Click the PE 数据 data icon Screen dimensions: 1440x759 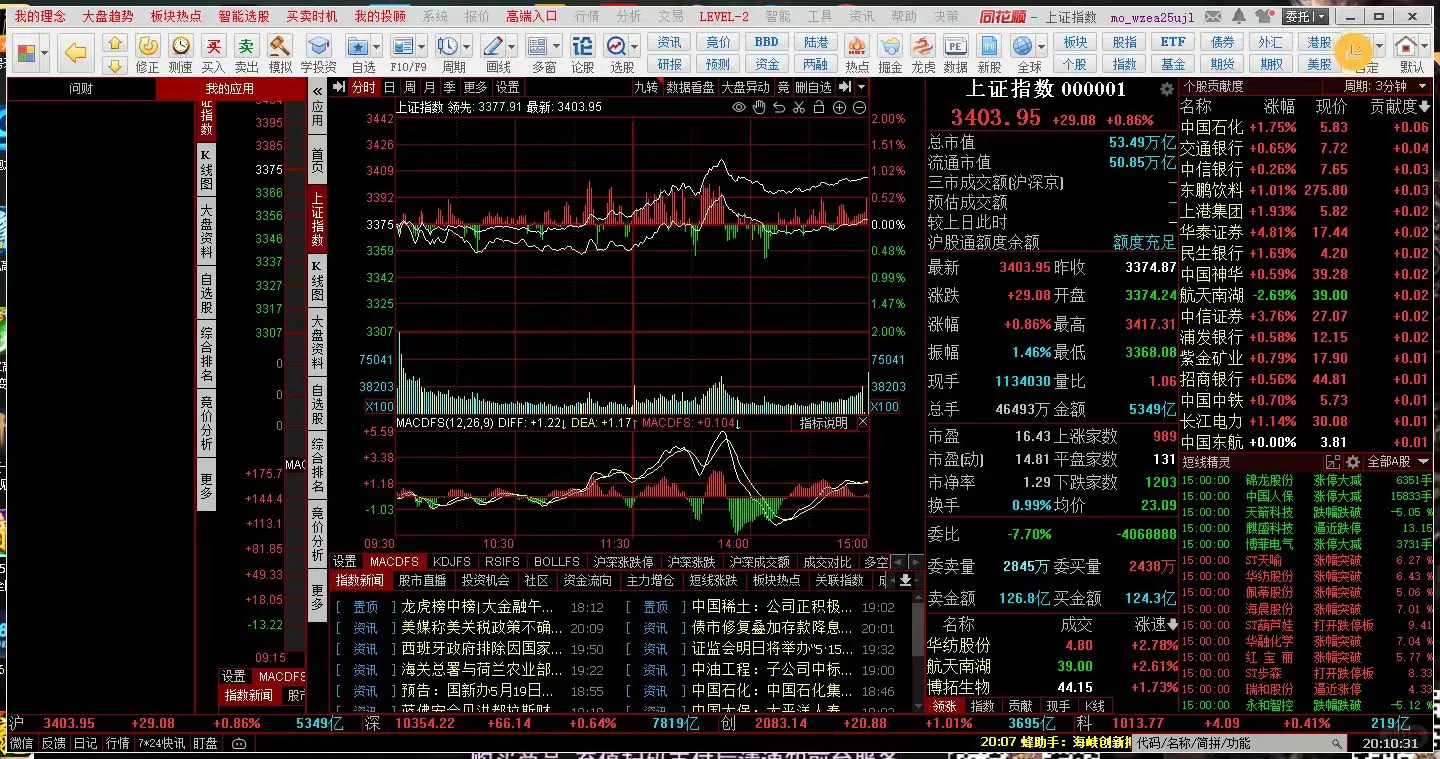[955, 48]
